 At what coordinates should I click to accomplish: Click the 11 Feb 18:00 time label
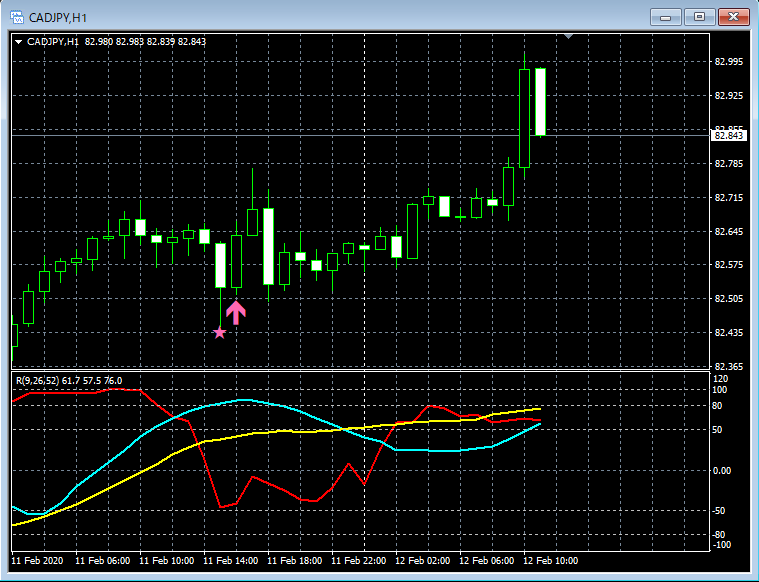[295, 561]
